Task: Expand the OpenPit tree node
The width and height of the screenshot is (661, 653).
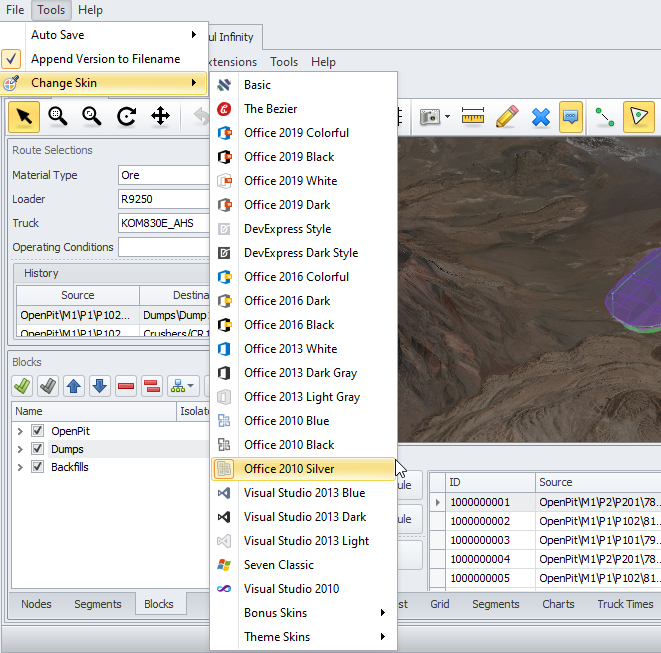Action: tap(20, 431)
